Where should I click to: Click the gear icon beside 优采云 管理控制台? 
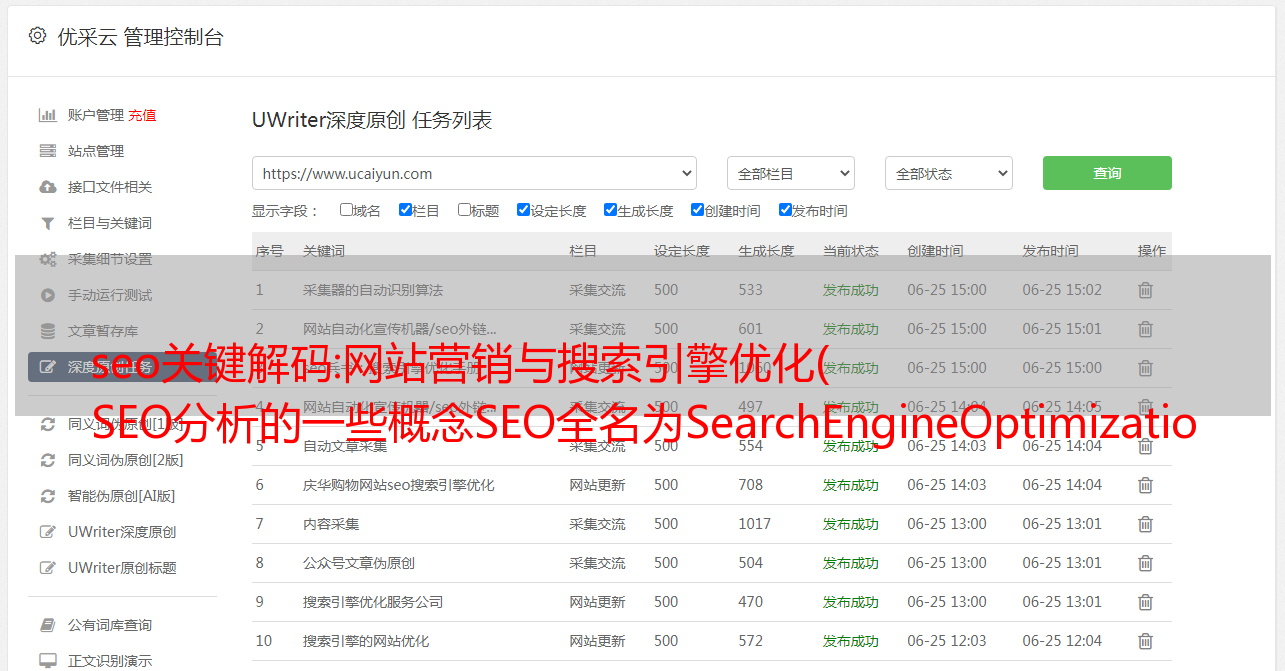click(37, 36)
